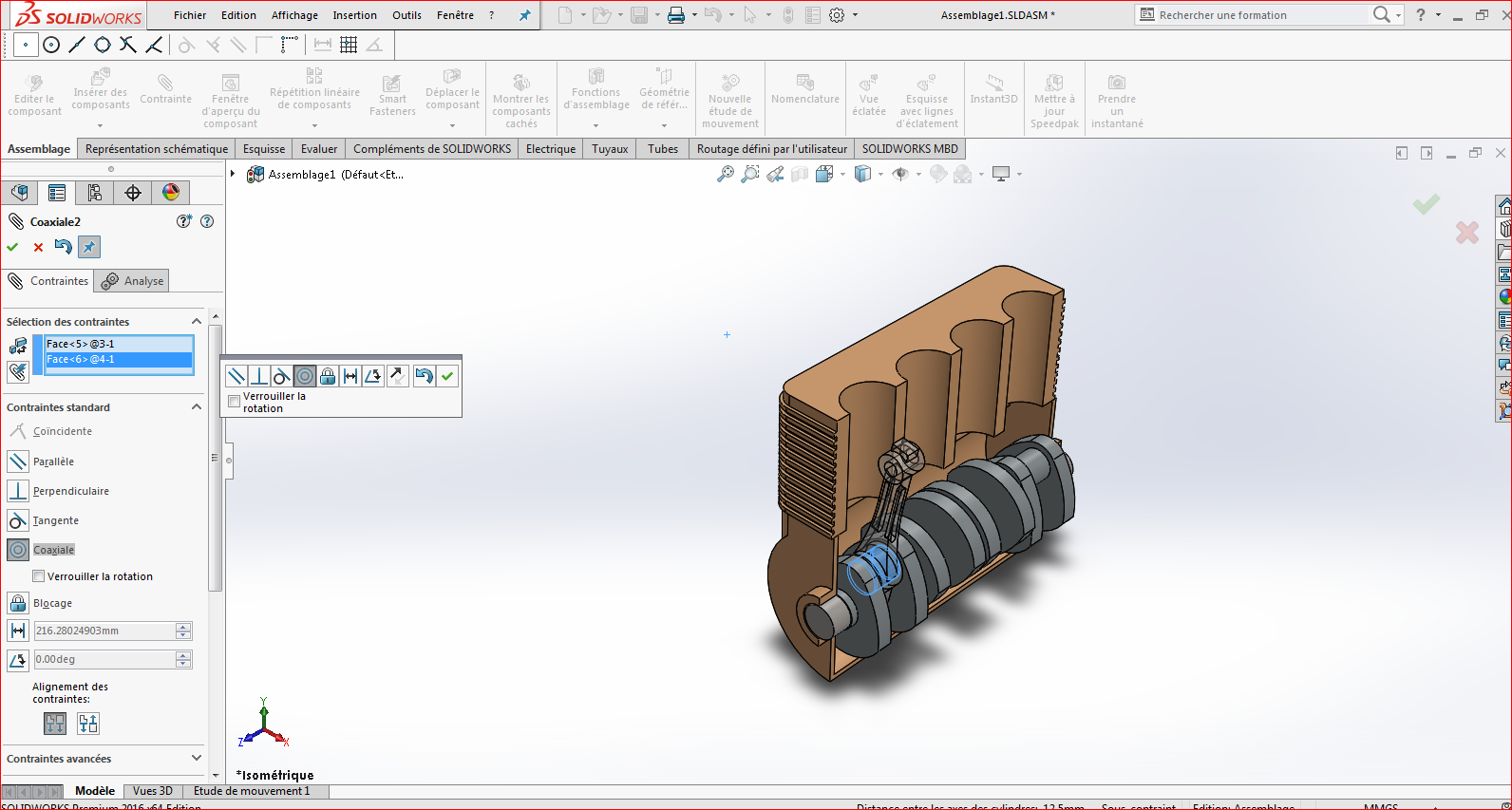
Task: Select the aligned mate alignment button
Action: coord(55,724)
